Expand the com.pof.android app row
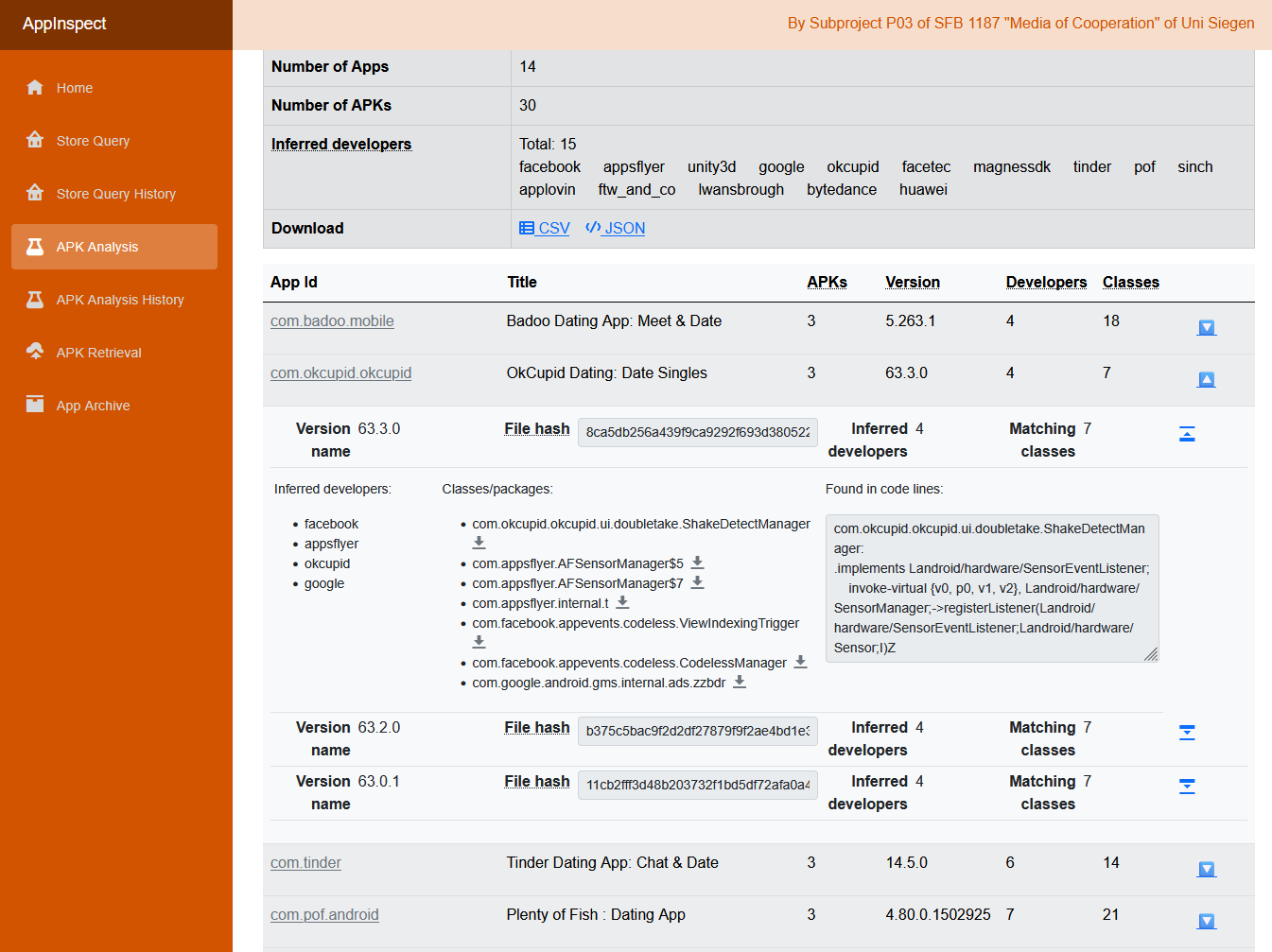1272x952 pixels. click(x=1207, y=922)
